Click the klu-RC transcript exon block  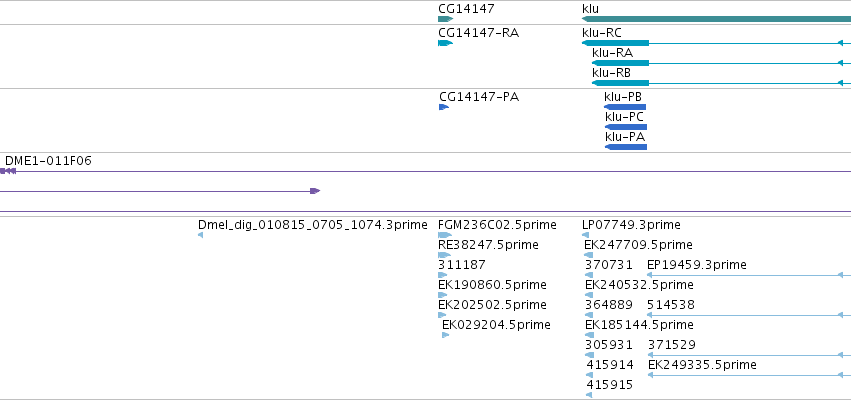pos(615,43)
